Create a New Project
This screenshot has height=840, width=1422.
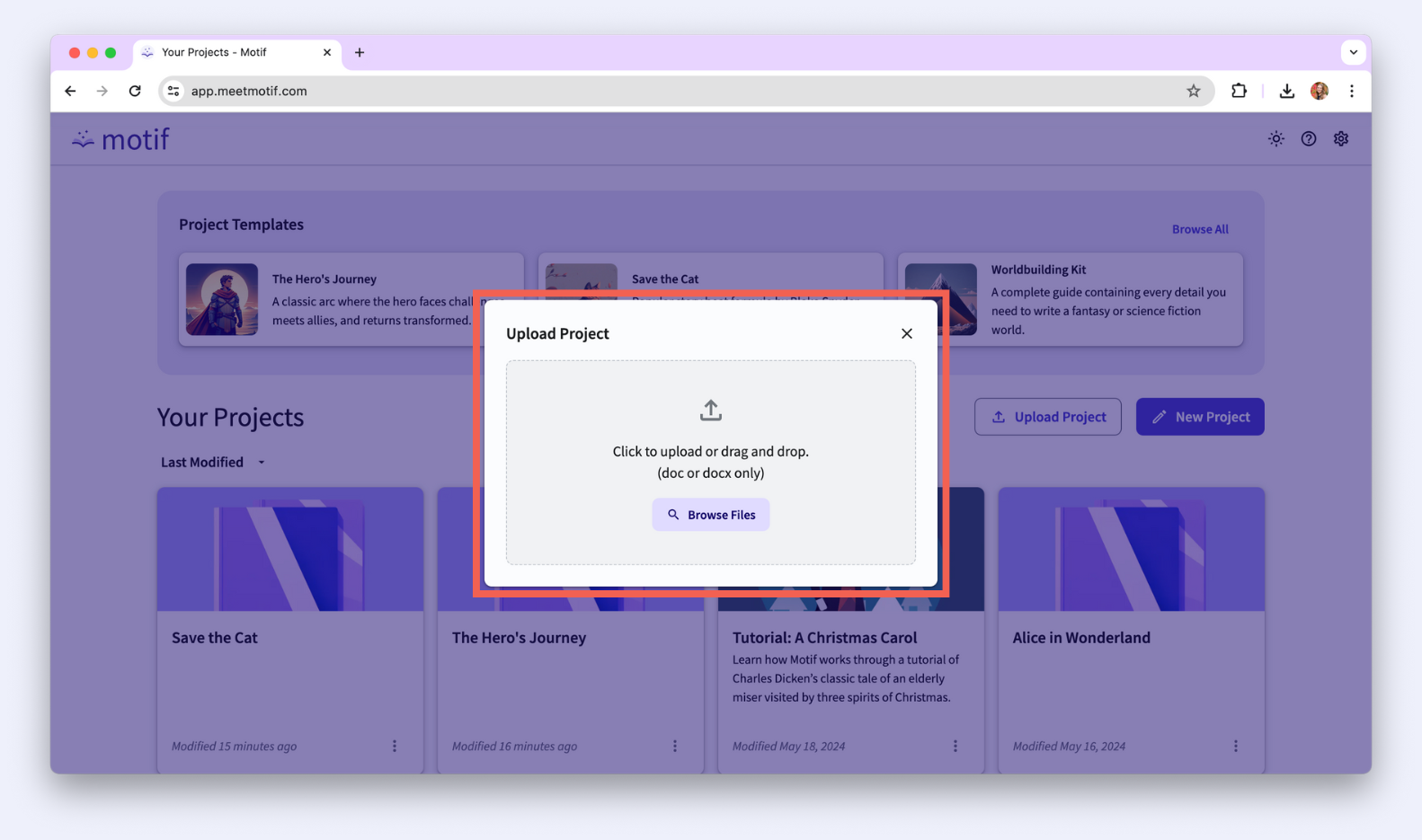point(1199,417)
